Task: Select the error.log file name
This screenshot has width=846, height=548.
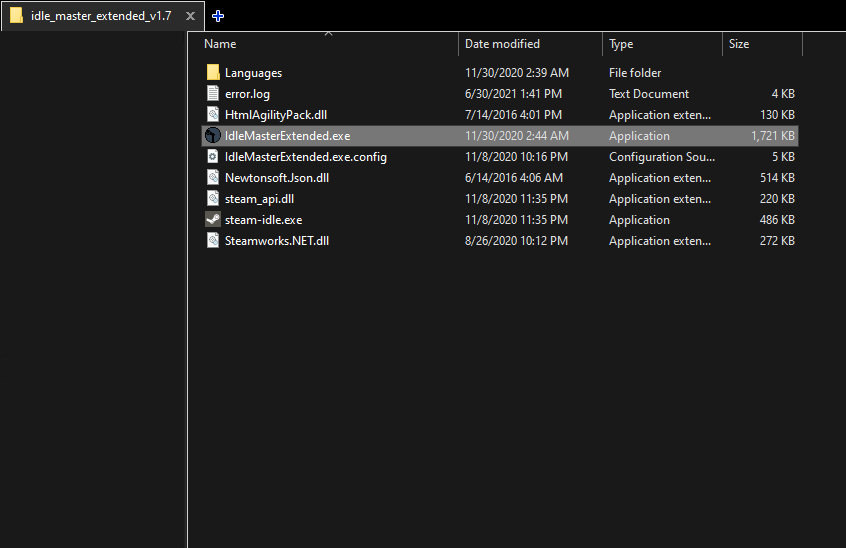Action: pos(247,94)
